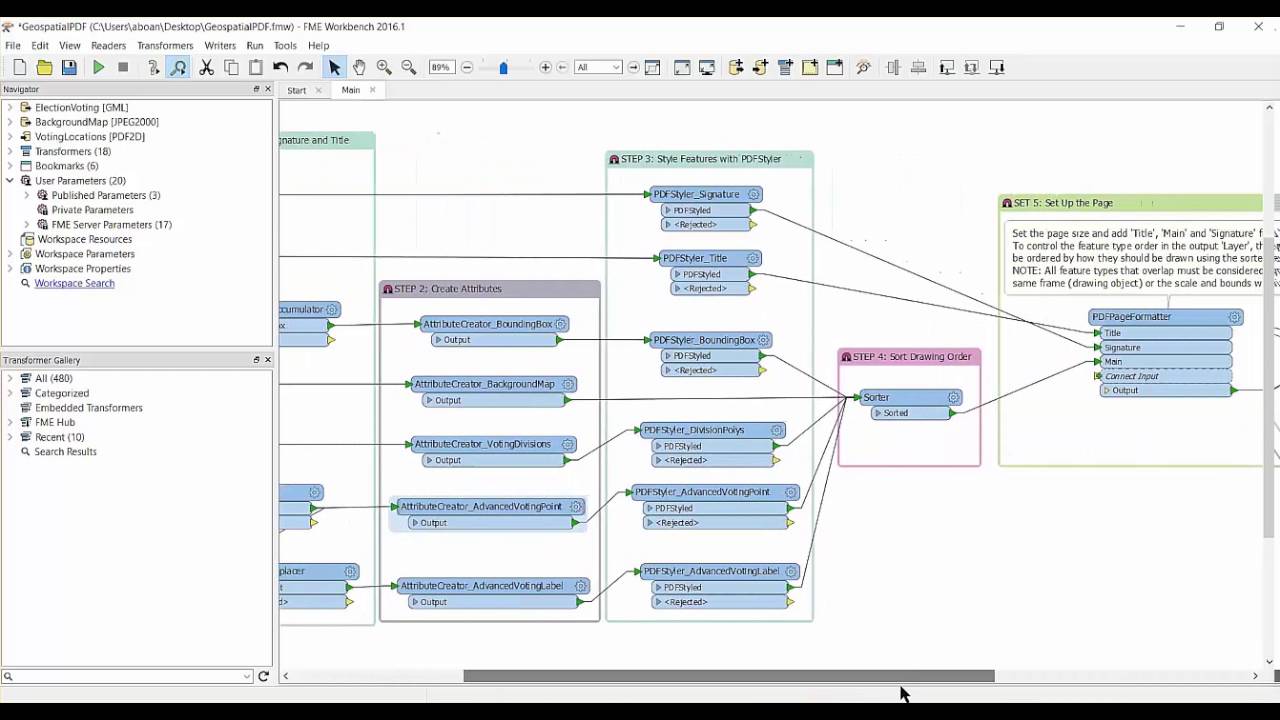Expand the PDFStyled port of PDFStyler_Signature
The image size is (1280, 720).
tap(669, 210)
